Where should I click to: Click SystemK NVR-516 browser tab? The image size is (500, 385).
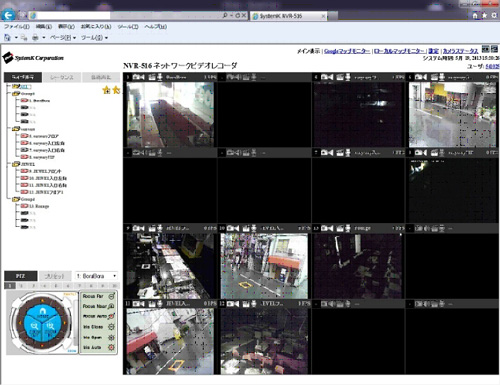[289, 16]
